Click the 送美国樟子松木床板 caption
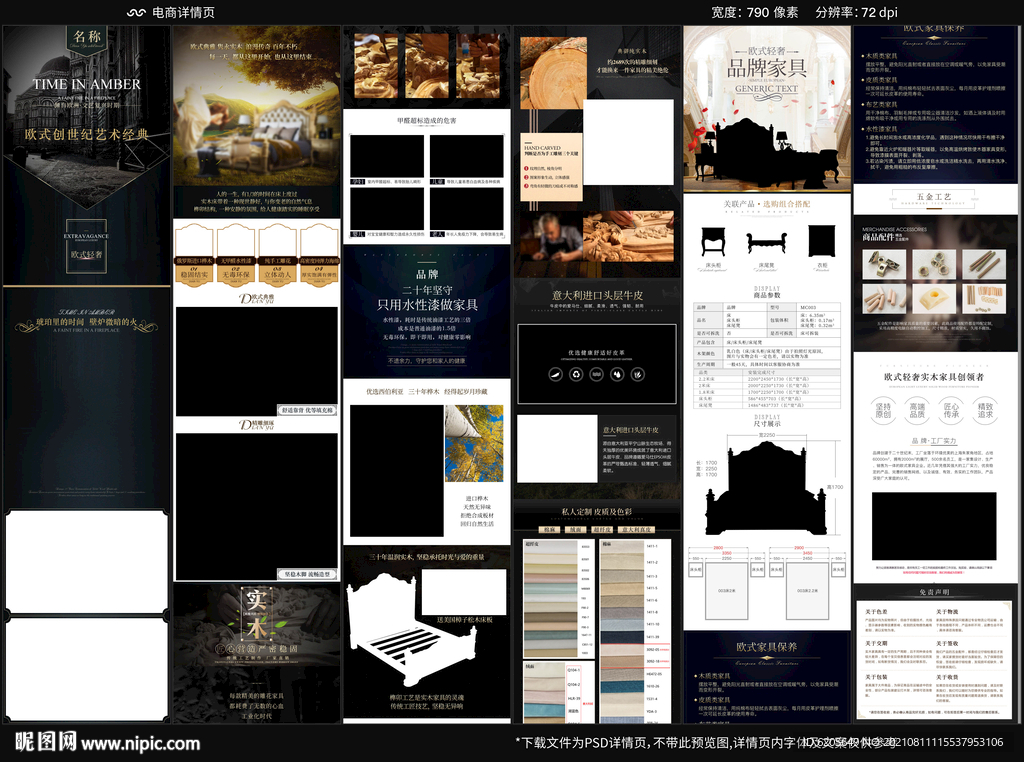Screen dimensions: 1024x762 (464, 619)
